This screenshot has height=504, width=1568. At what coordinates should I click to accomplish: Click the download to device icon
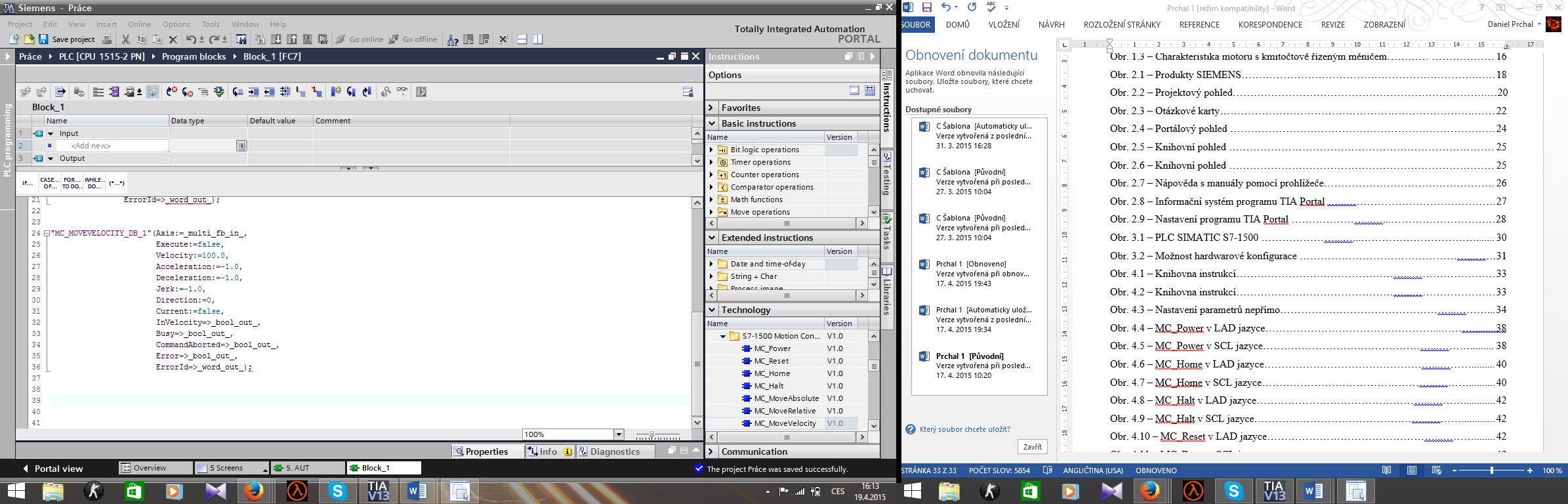[276, 39]
